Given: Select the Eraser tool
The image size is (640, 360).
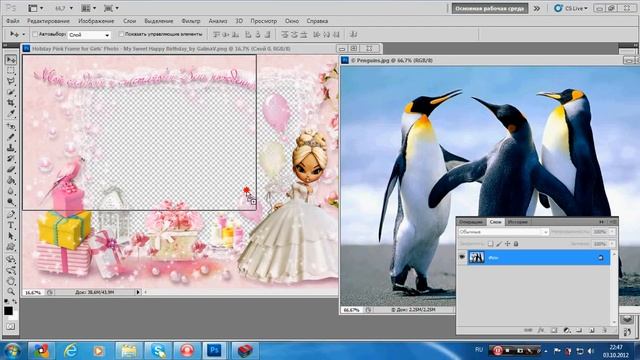Looking at the screenshot, I should (x=11, y=169).
